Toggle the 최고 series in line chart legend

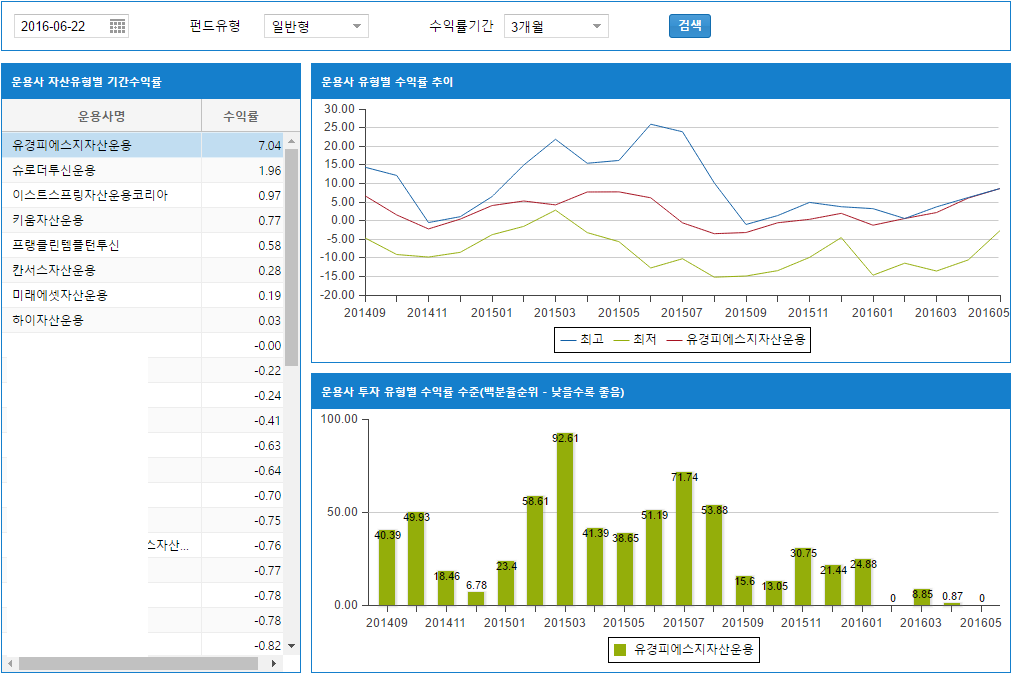coord(582,340)
